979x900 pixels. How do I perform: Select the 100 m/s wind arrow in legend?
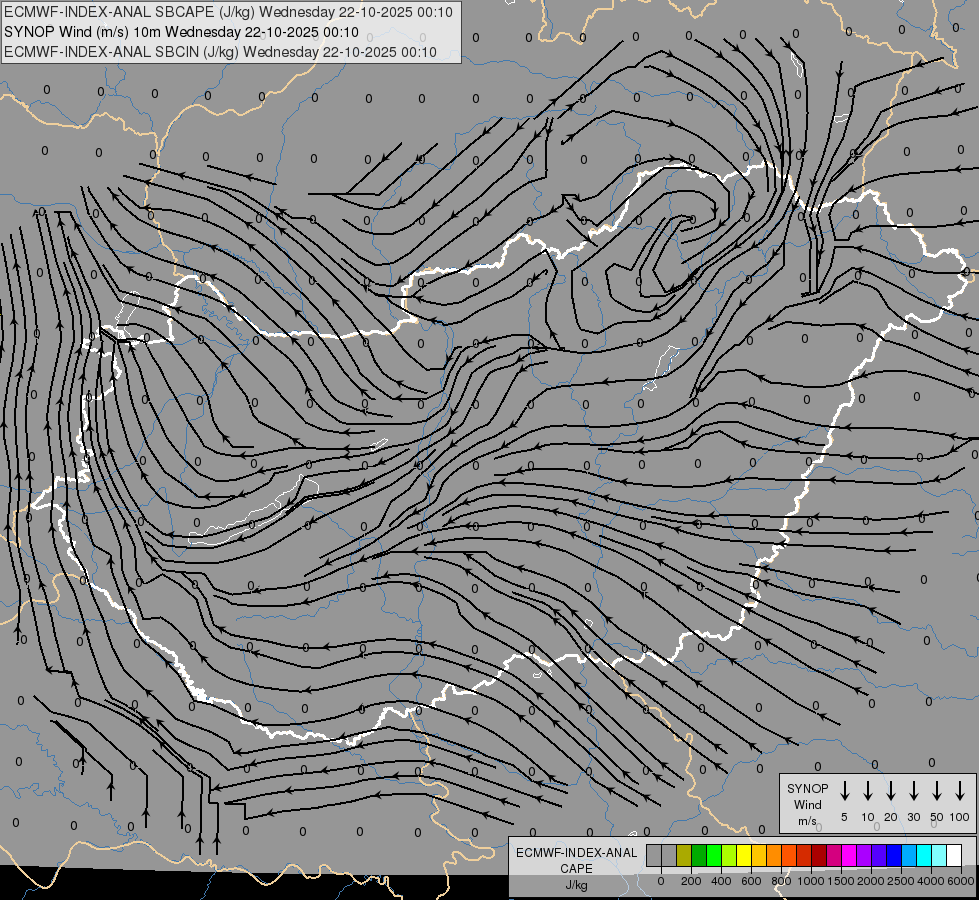pos(960,791)
